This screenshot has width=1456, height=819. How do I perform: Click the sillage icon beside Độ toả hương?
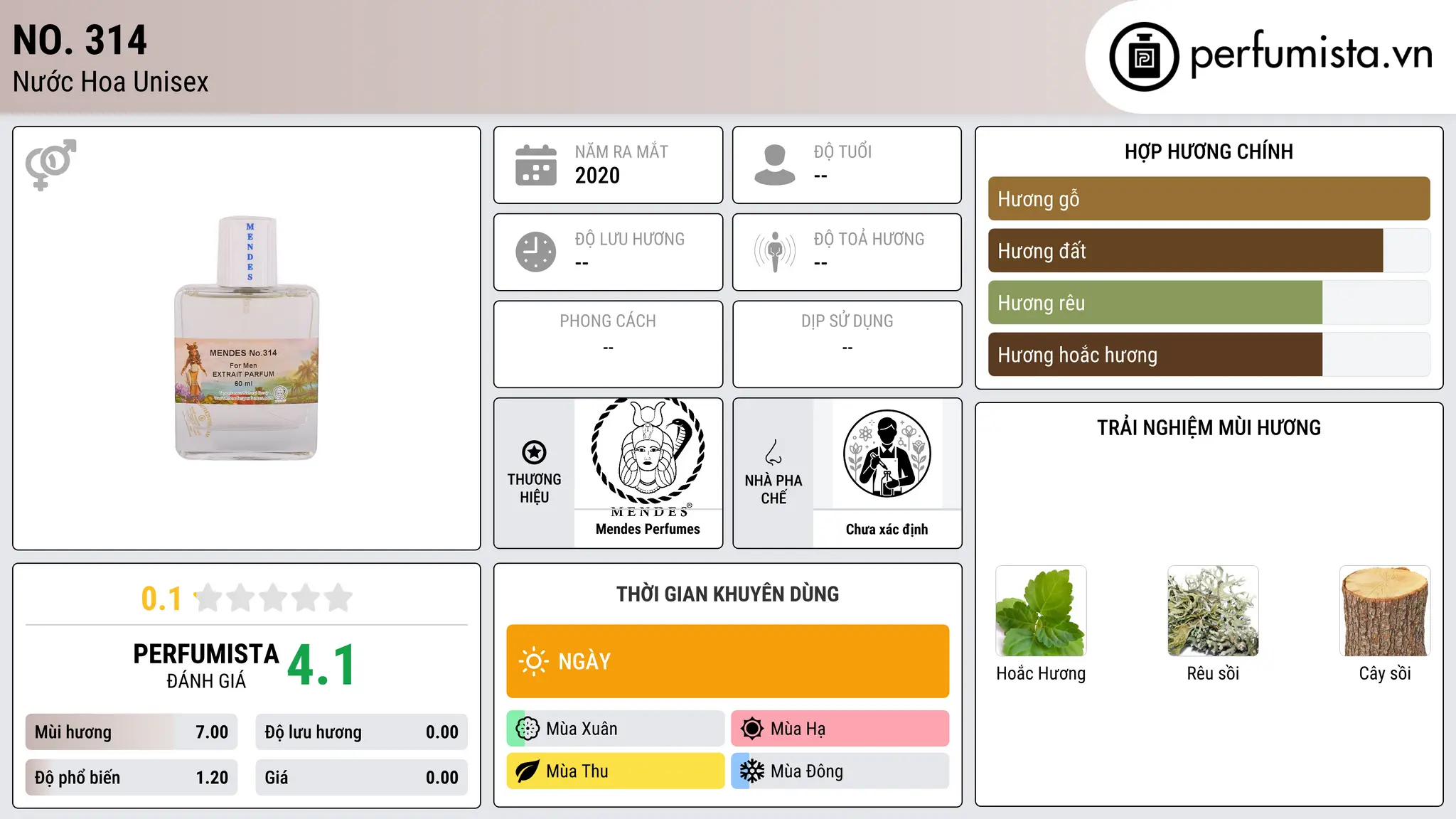tap(775, 252)
